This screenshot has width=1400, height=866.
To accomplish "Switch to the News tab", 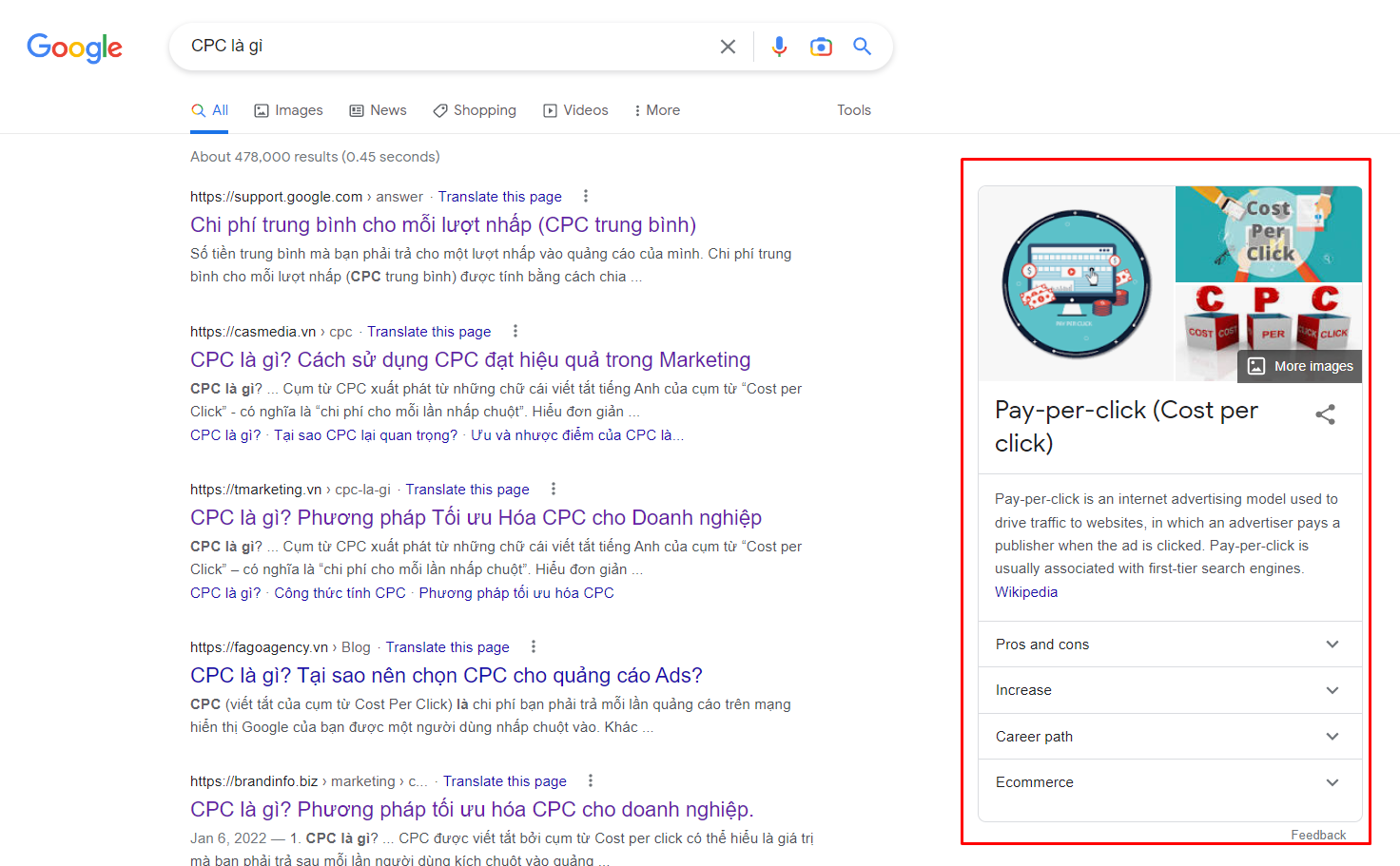I will point(378,110).
